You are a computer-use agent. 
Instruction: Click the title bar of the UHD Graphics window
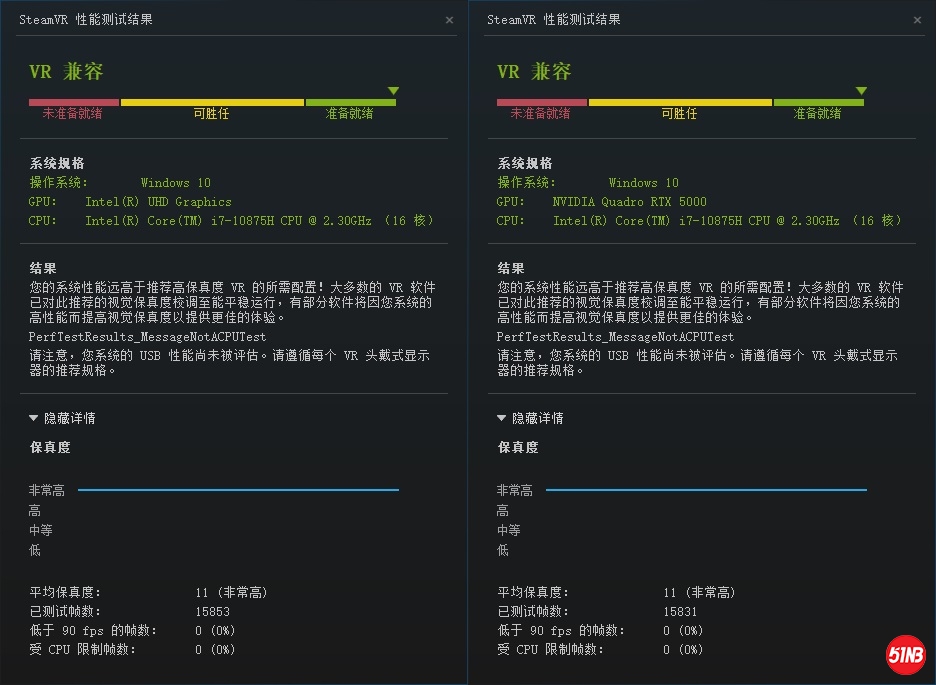(200, 20)
